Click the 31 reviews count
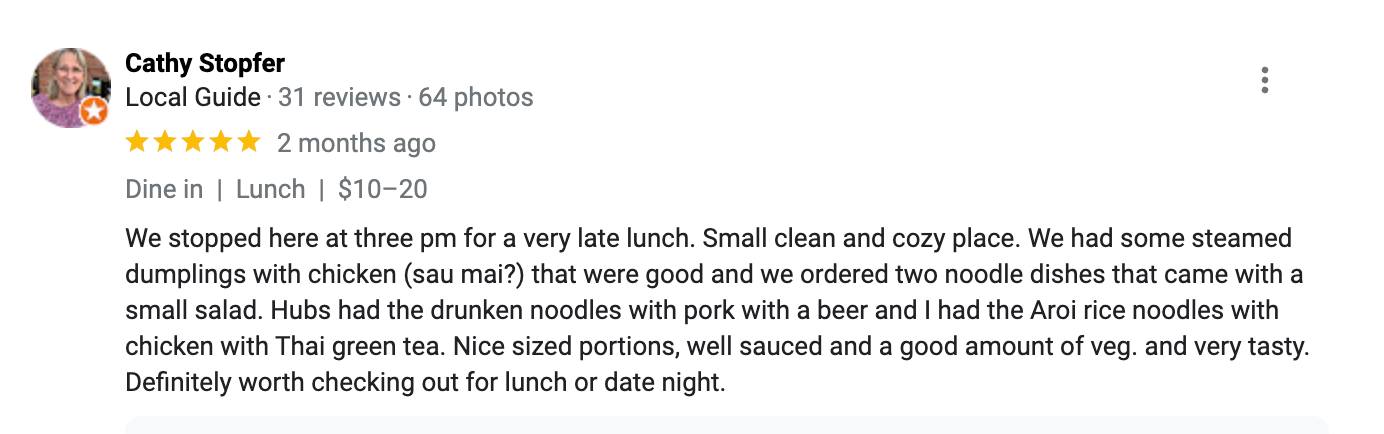Image resolution: width=1384 pixels, height=434 pixels. [339, 97]
